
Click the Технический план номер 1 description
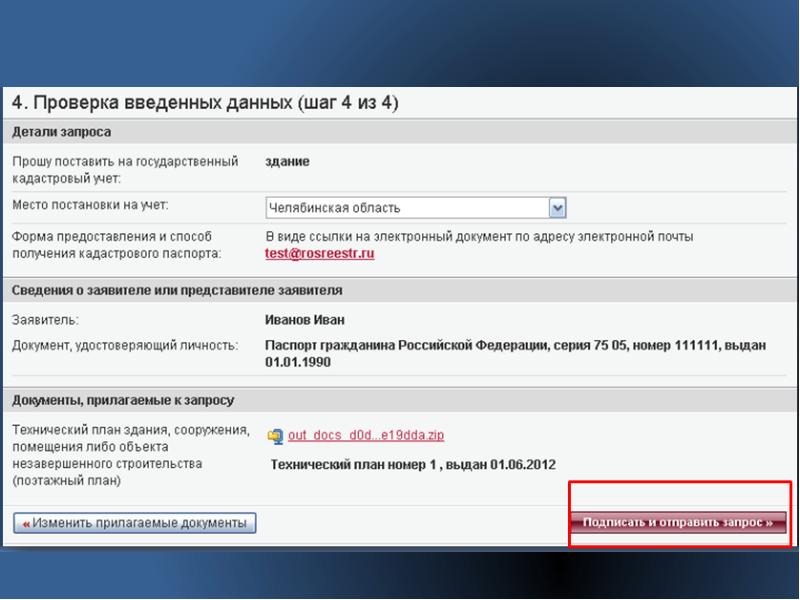pos(413,465)
